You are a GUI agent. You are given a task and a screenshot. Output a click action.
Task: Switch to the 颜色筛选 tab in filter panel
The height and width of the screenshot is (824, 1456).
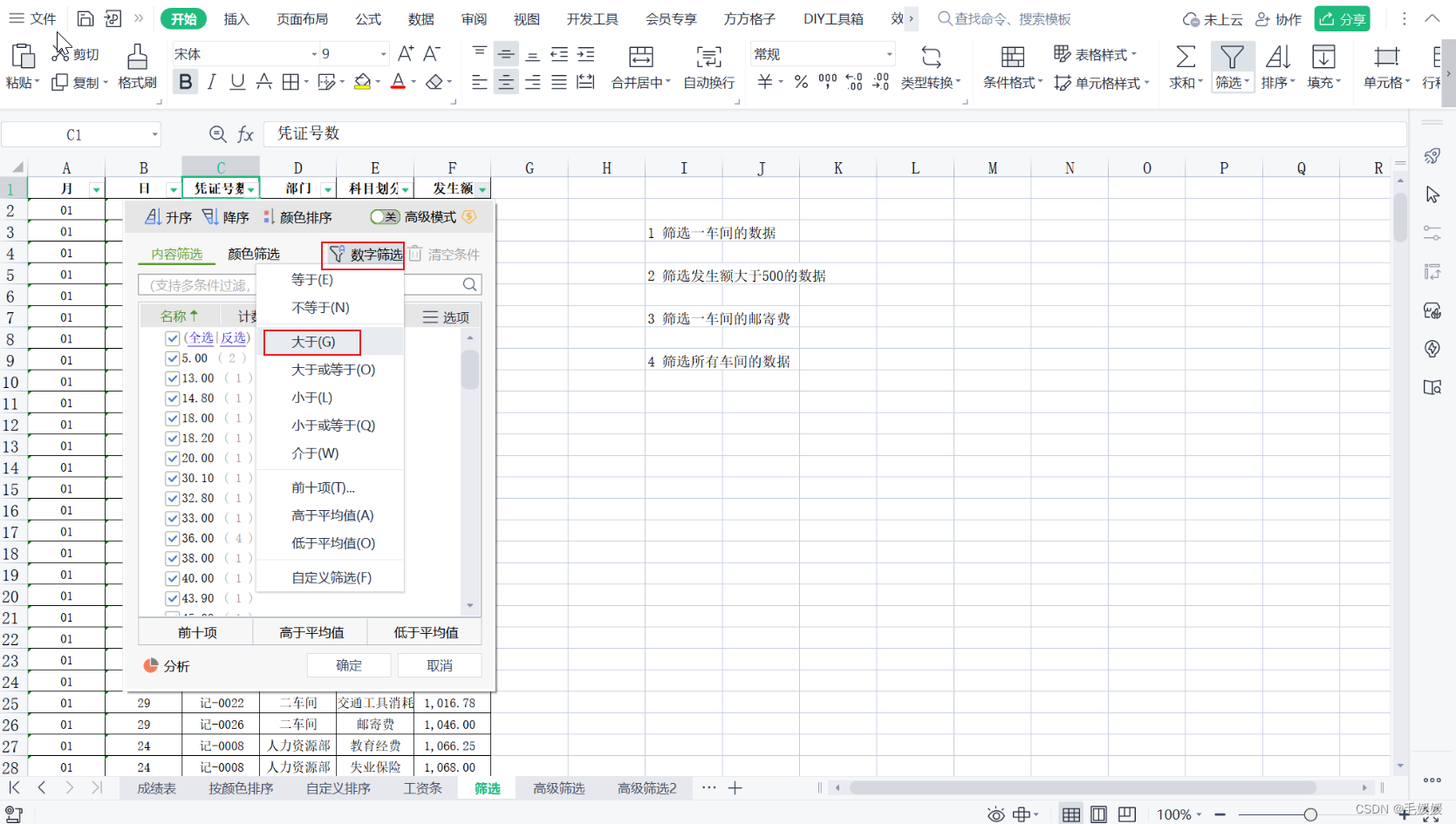pos(254,254)
